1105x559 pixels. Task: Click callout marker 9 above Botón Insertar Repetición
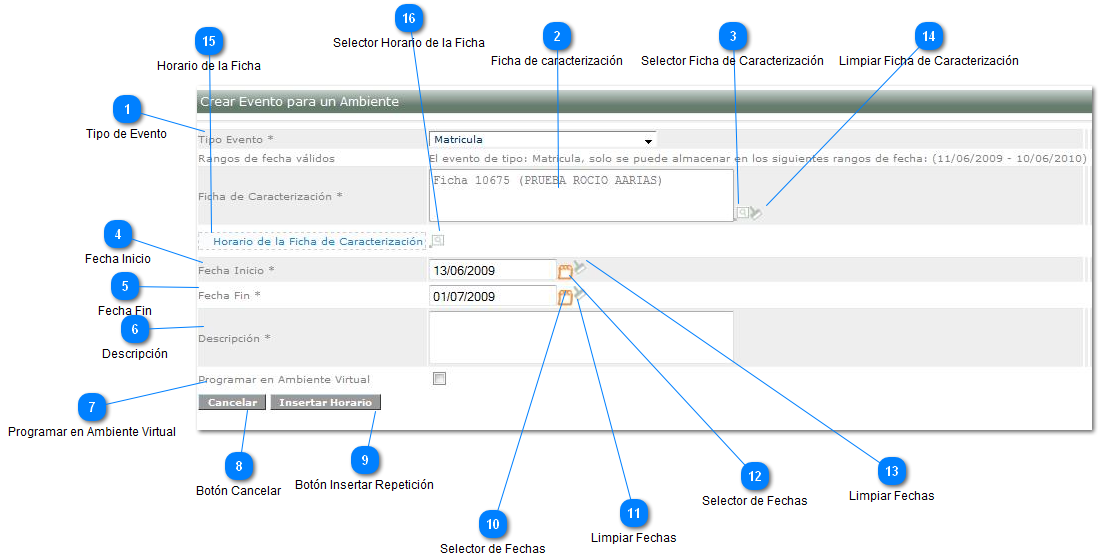(x=365, y=460)
